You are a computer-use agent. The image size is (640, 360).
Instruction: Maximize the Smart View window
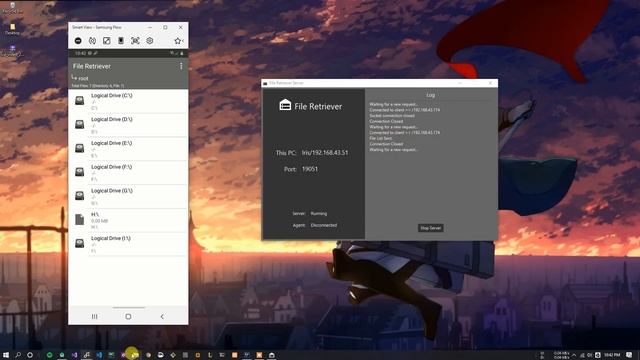(x=165, y=27)
